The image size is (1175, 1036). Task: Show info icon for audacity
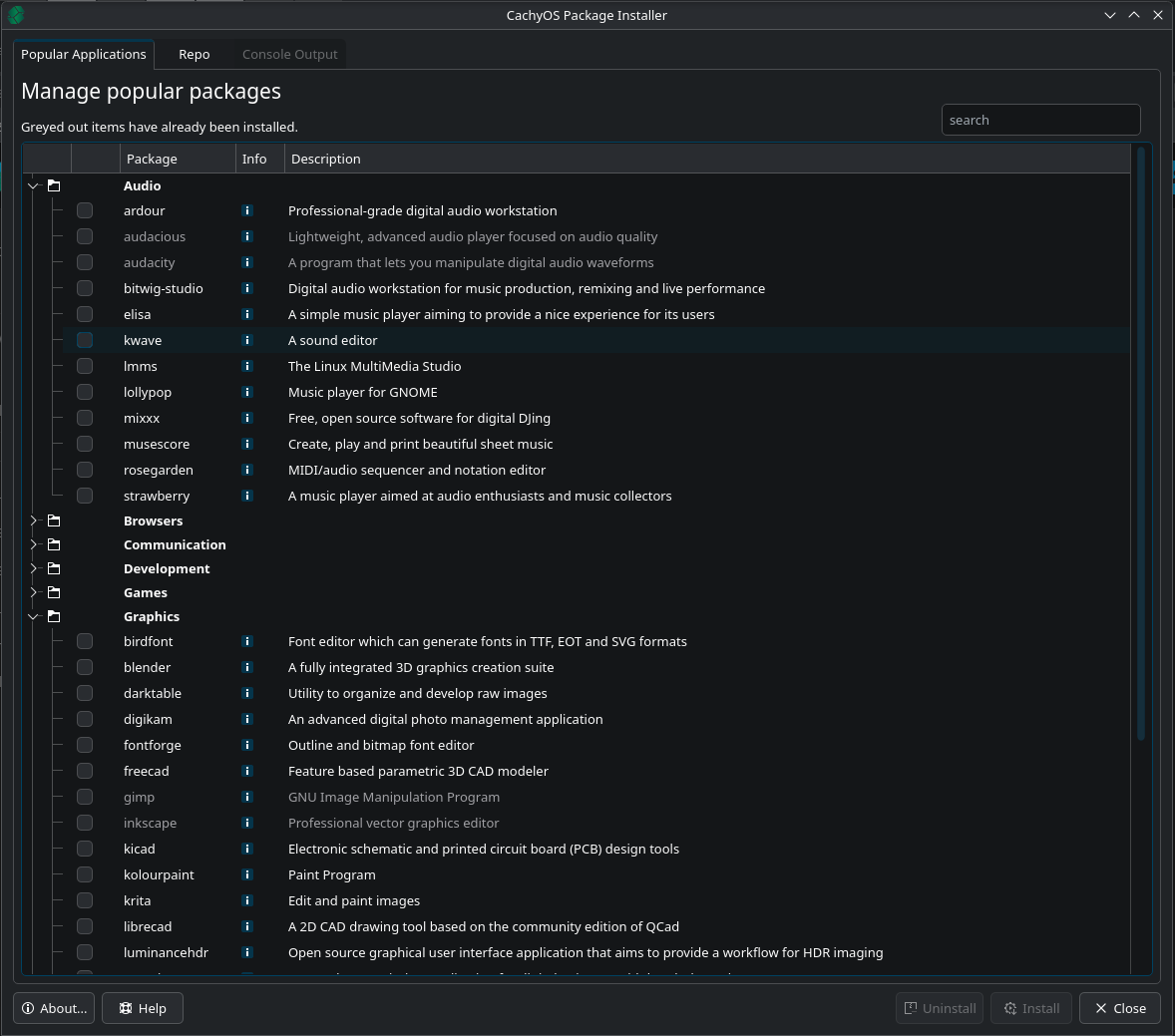(247, 262)
